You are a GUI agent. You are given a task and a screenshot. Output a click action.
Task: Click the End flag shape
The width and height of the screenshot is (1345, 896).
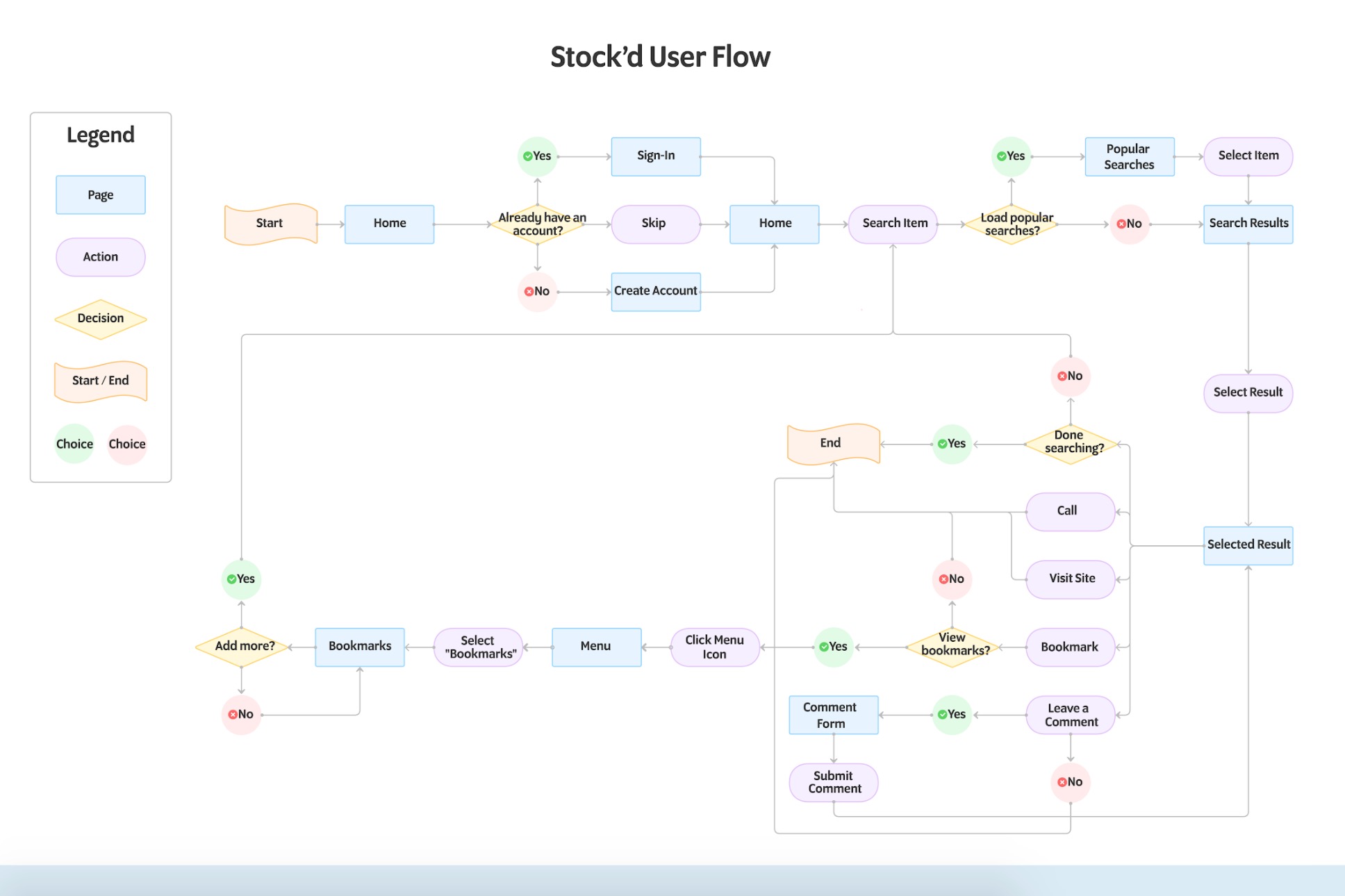tap(833, 443)
